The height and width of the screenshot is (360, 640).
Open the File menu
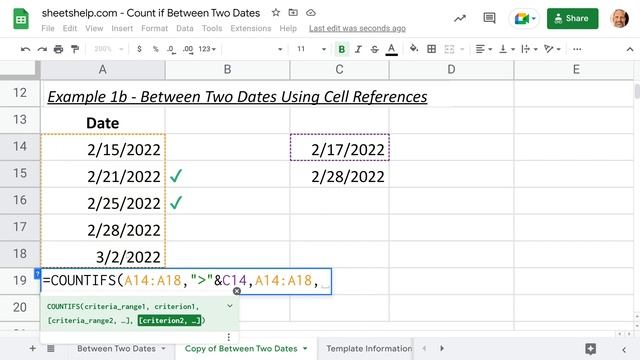coord(48,28)
